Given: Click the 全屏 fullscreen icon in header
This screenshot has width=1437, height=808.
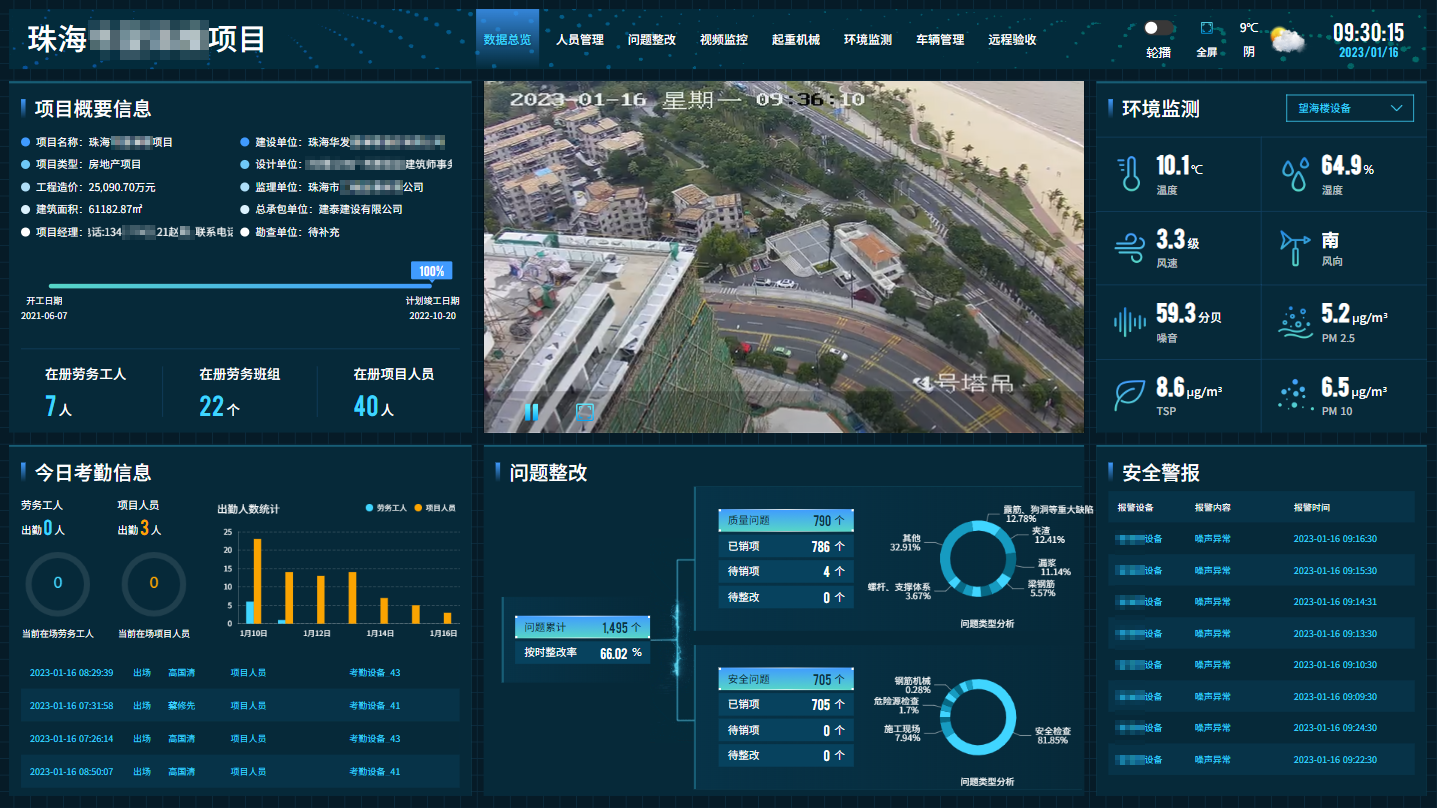Looking at the screenshot, I should coord(1207,29).
